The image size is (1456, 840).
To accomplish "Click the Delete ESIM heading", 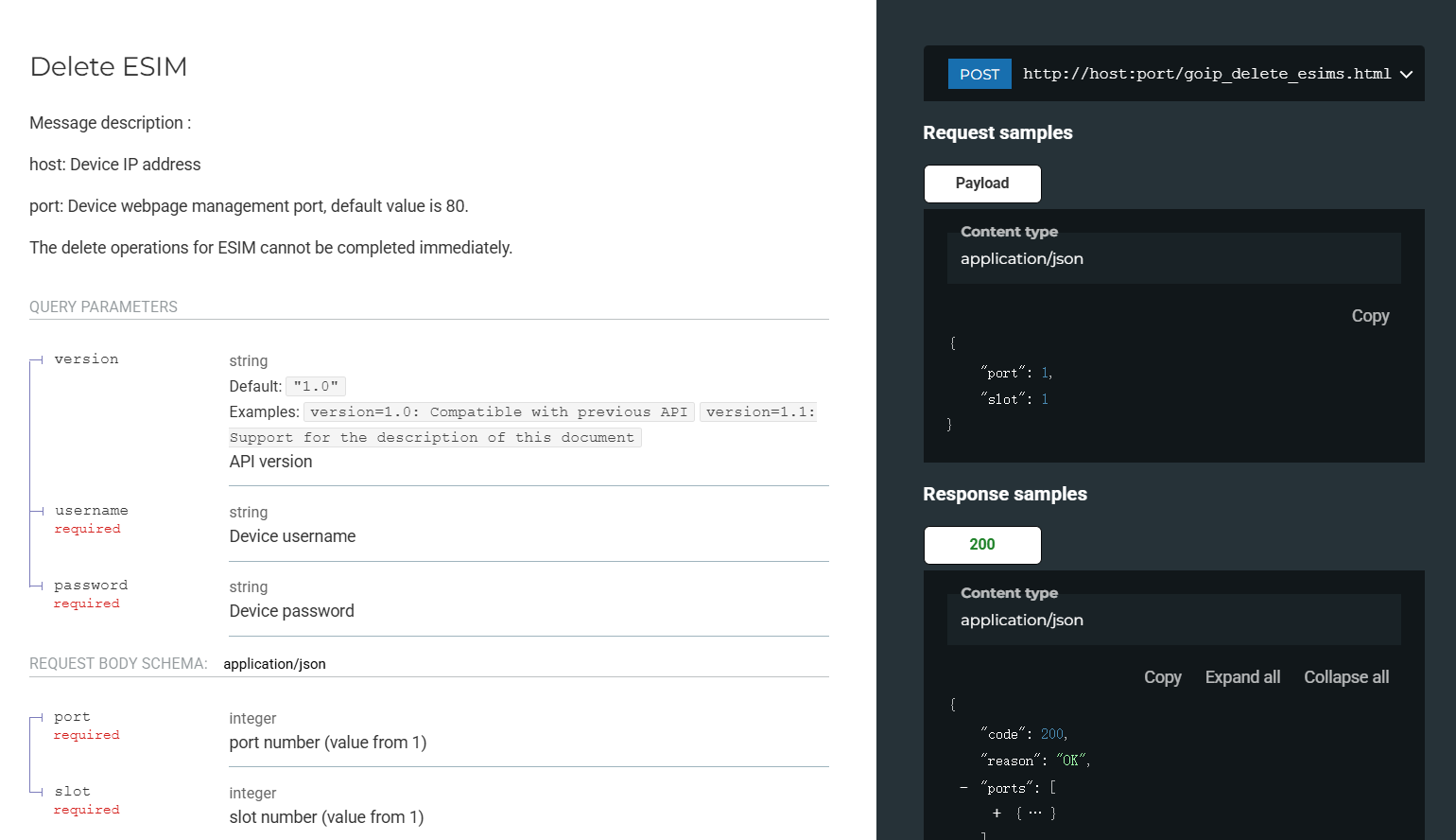I will 109,66.
